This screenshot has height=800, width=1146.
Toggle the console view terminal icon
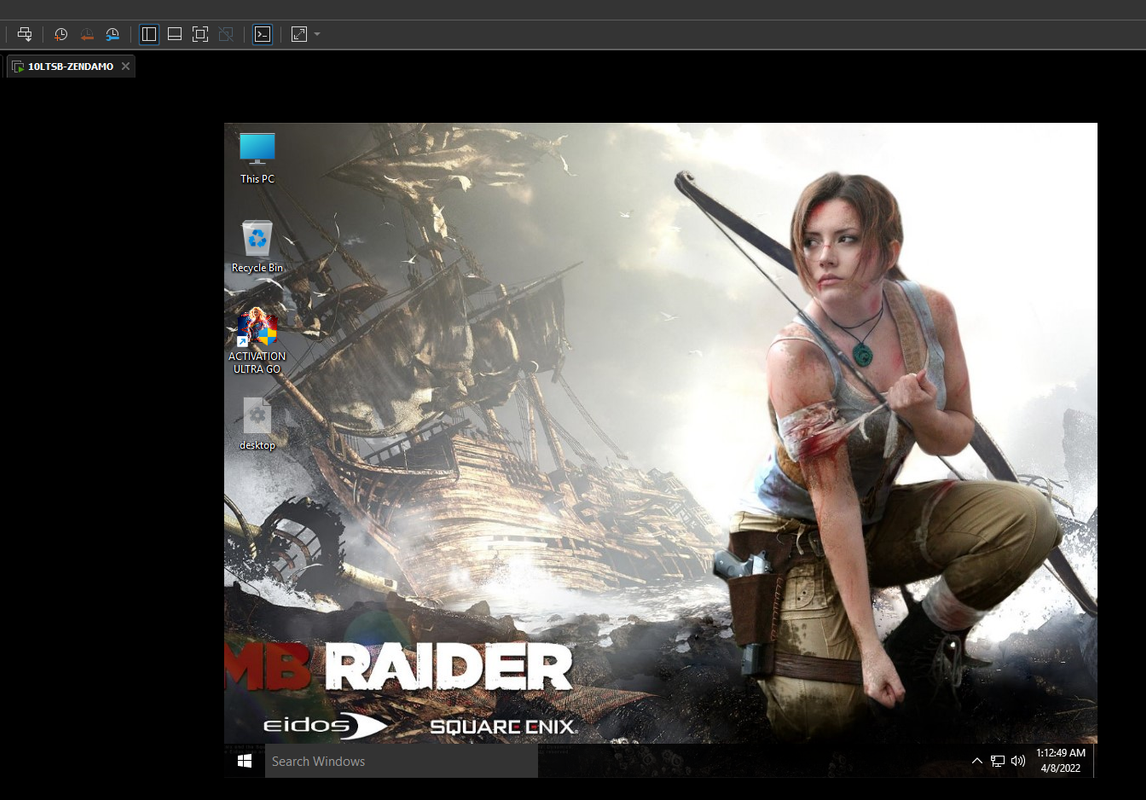(x=262, y=34)
